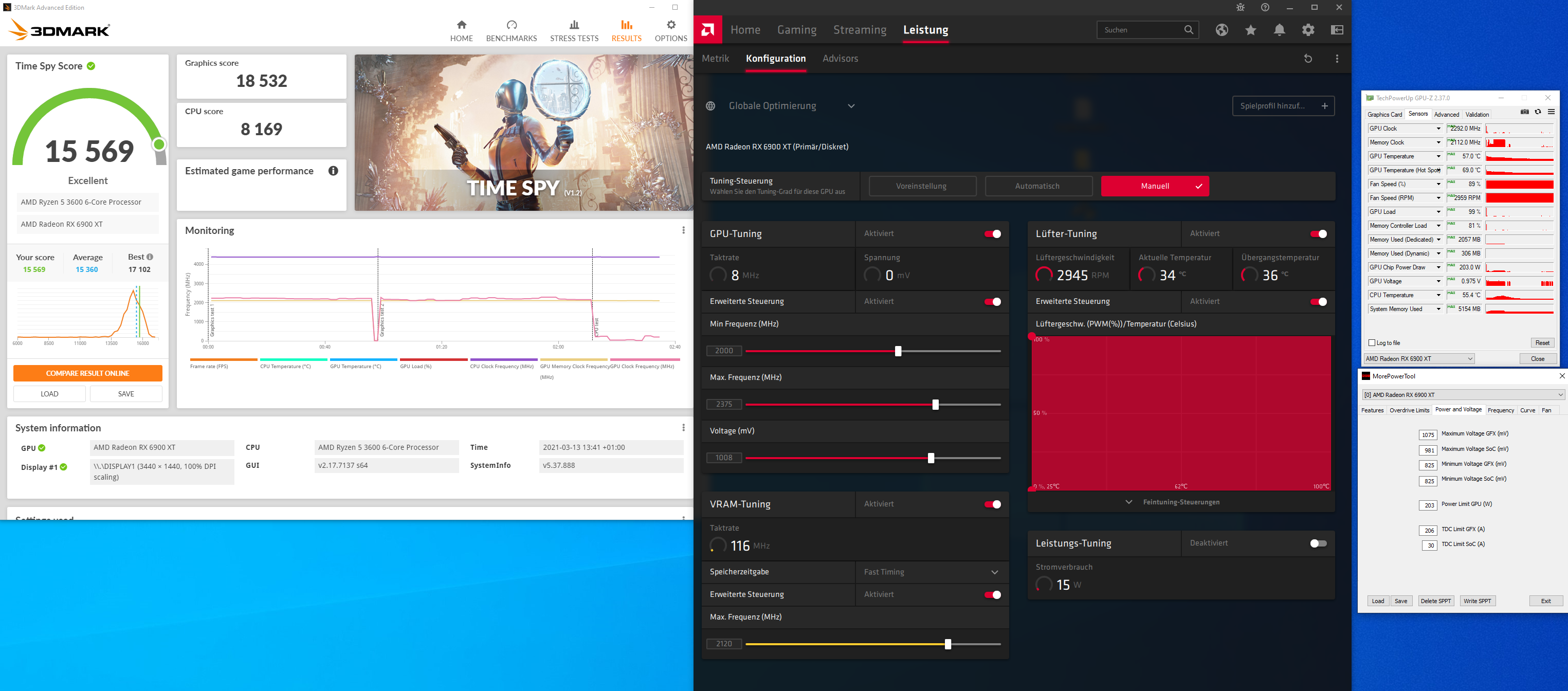Image resolution: width=1568 pixels, height=691 pixels.
Task: Open MorePowerTool Frequency tab
Action: pyautogui.click(x=1501, y=410)
